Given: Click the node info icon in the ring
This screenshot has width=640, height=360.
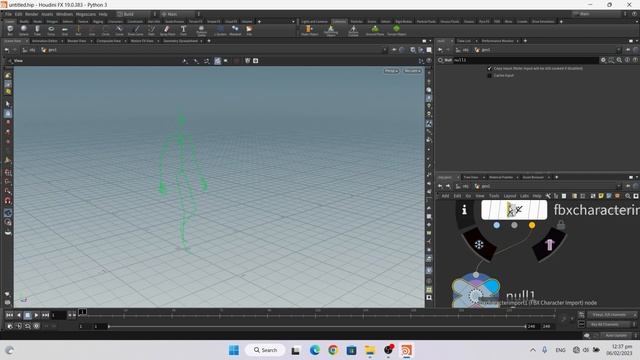Looking at the screenshot, I should pos(464,210).
